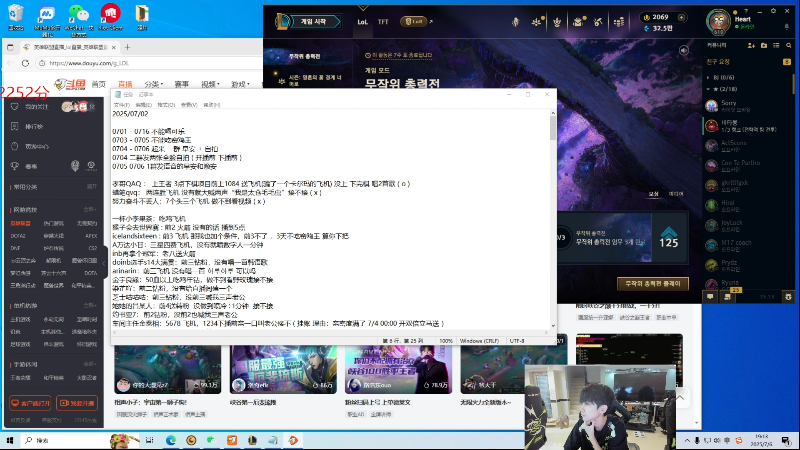
Task: Click the gold ARAM play button
Action: (x=653, y=284)
